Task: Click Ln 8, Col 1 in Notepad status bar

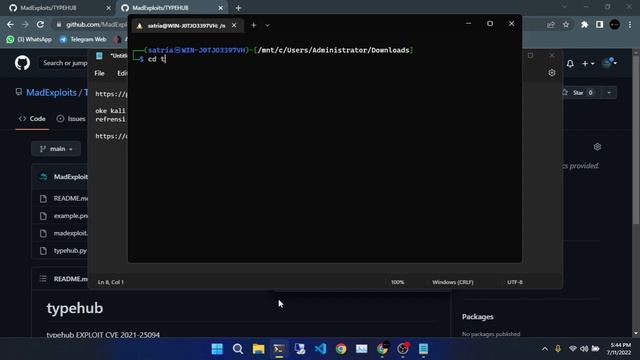Action: 111,282
